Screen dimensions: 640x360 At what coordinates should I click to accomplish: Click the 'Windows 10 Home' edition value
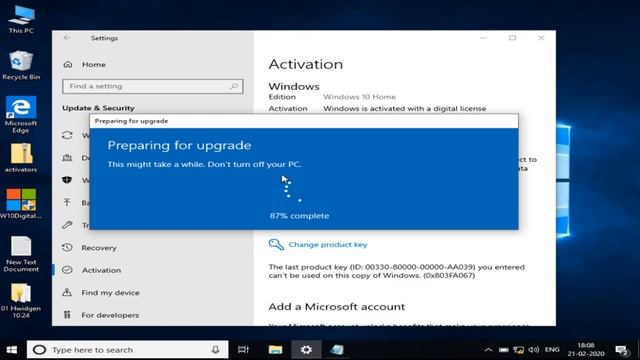(359, 97)
